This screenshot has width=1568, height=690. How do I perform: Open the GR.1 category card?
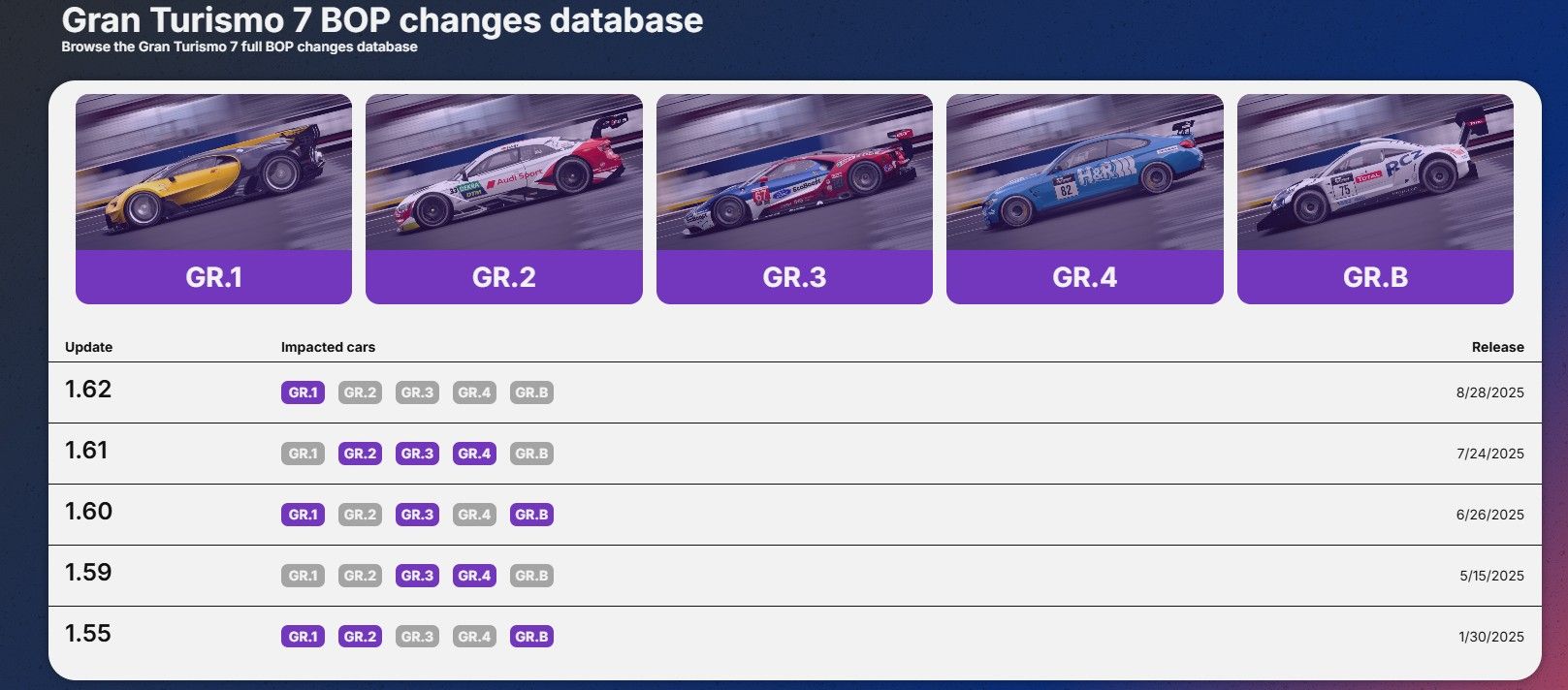[x=213, y=199]
